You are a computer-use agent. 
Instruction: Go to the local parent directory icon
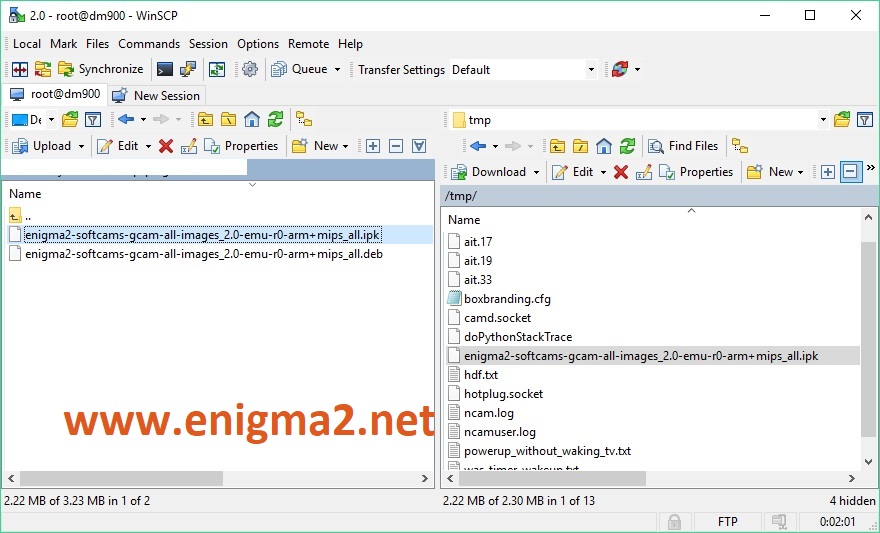(x=205, y=120)
